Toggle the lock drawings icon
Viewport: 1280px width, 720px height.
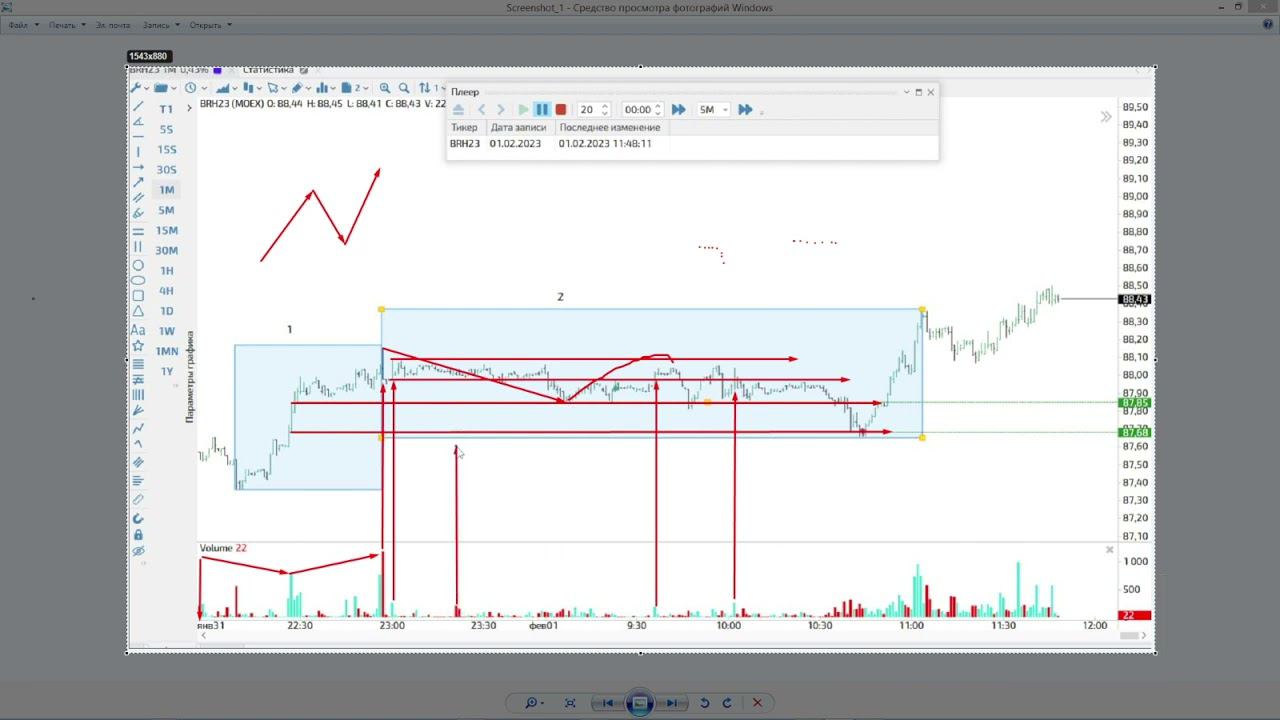tap(138, 535)
